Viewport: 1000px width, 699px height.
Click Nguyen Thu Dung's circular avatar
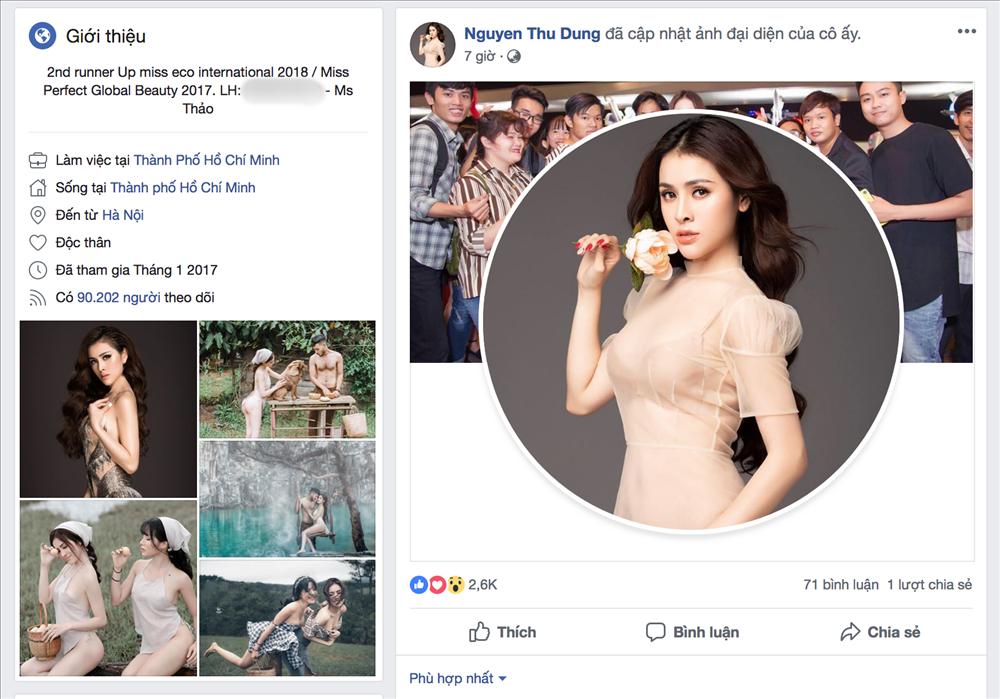click(431, 42)
